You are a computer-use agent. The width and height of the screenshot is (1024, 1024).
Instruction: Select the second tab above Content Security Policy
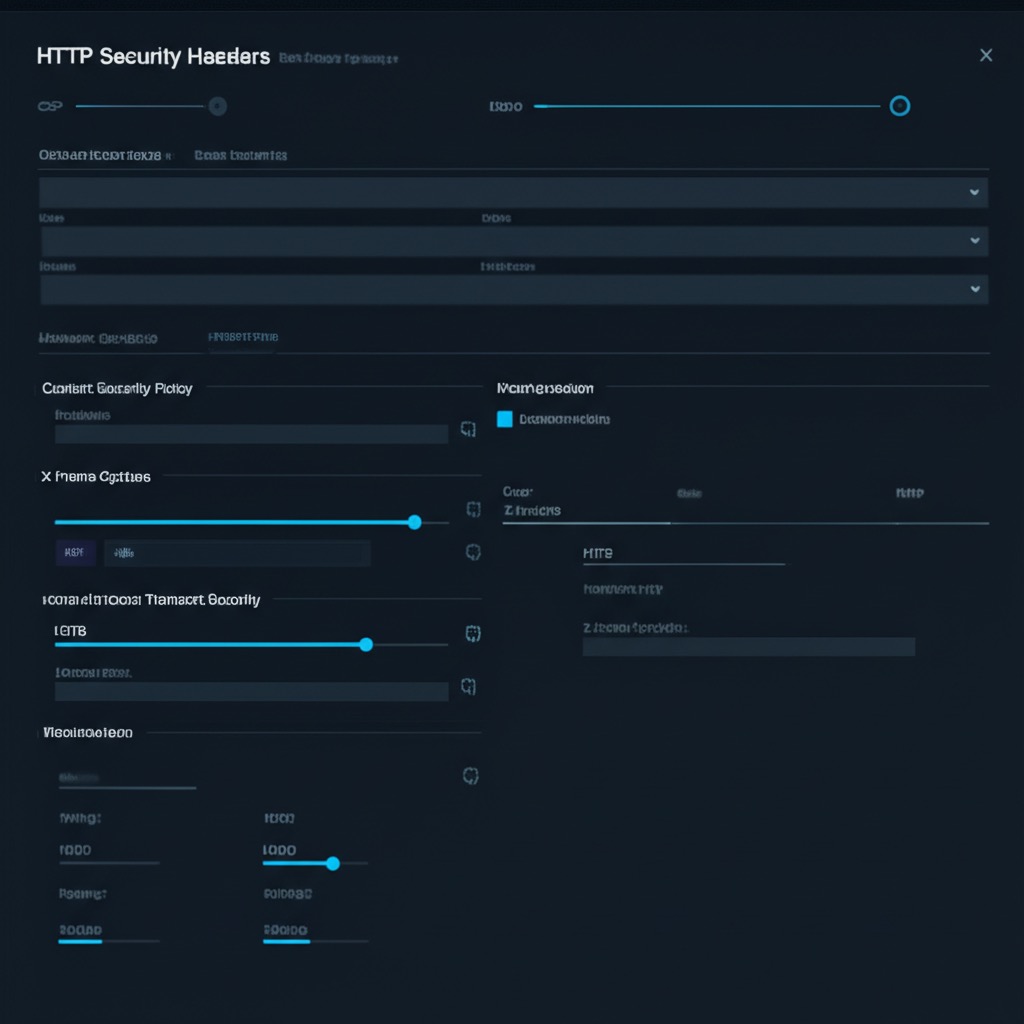tap(243, 338)
